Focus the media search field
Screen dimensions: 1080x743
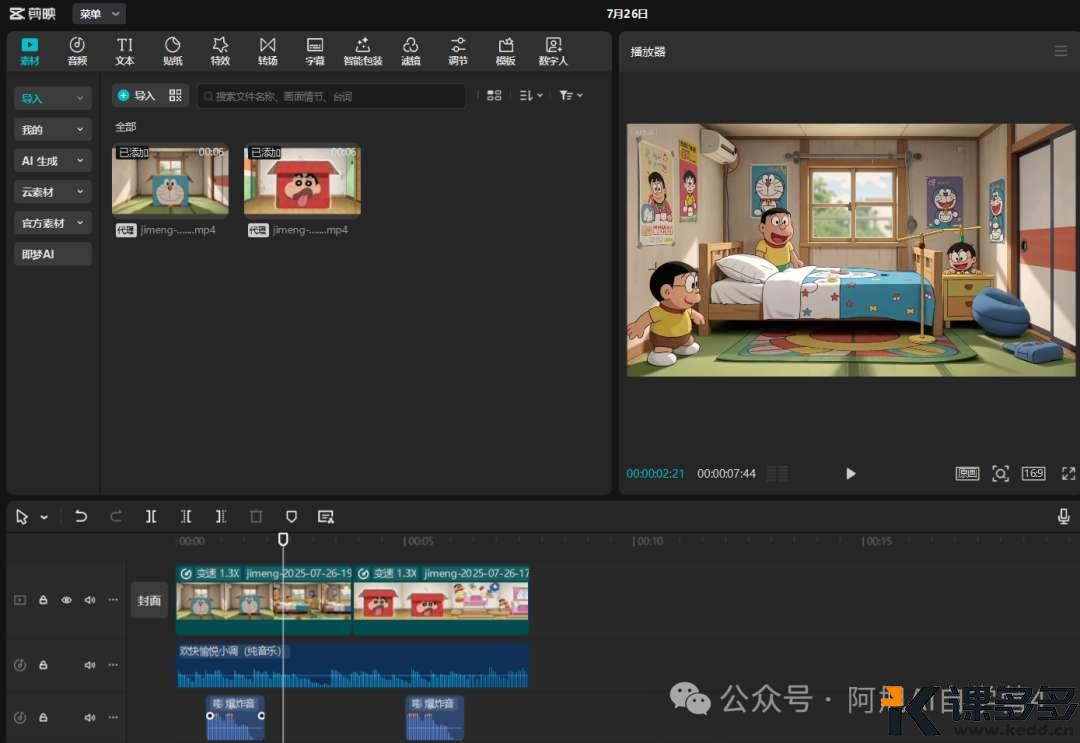(331, 96)
